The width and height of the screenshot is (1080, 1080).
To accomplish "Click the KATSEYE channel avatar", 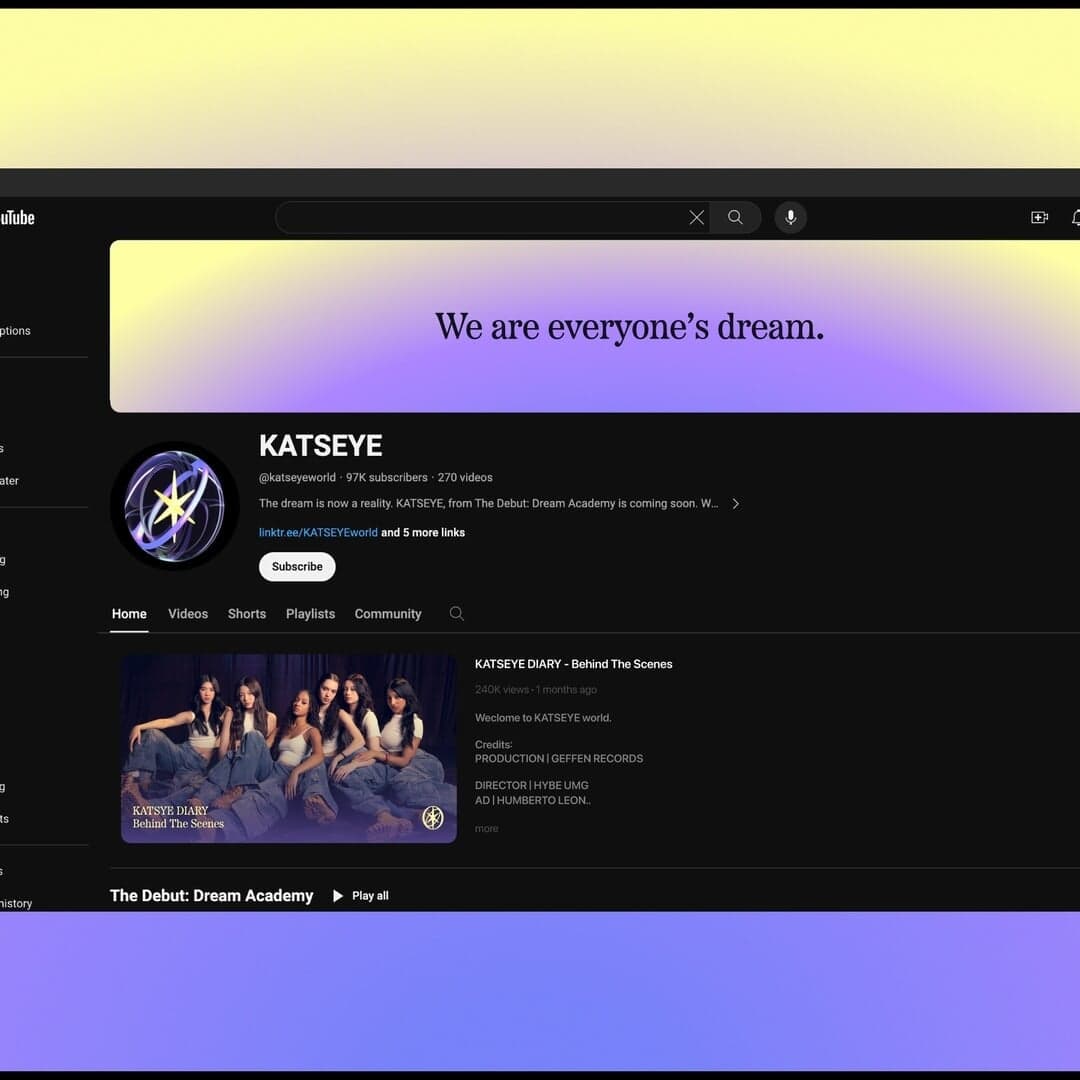I will point(175,505).
